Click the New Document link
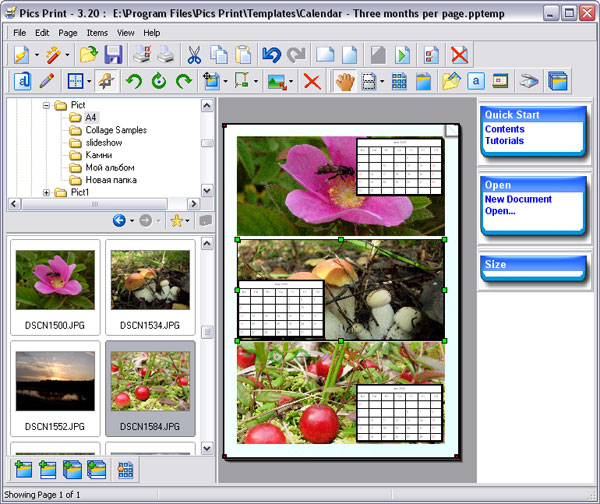The height and width of the screenshot is (504, 600). pyautogui.click(x=518, y=199)
